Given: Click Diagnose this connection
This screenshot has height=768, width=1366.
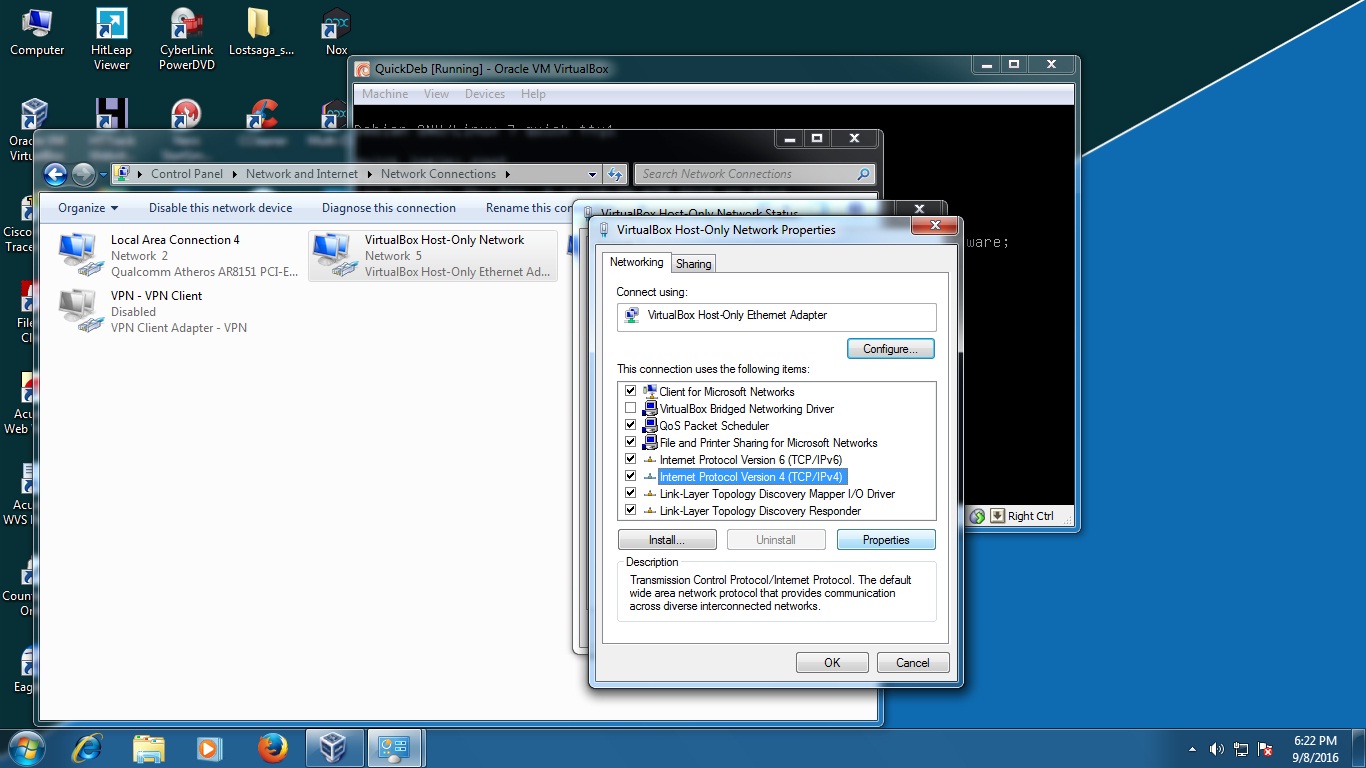Looking at the screenshot, I should point(389,208).
